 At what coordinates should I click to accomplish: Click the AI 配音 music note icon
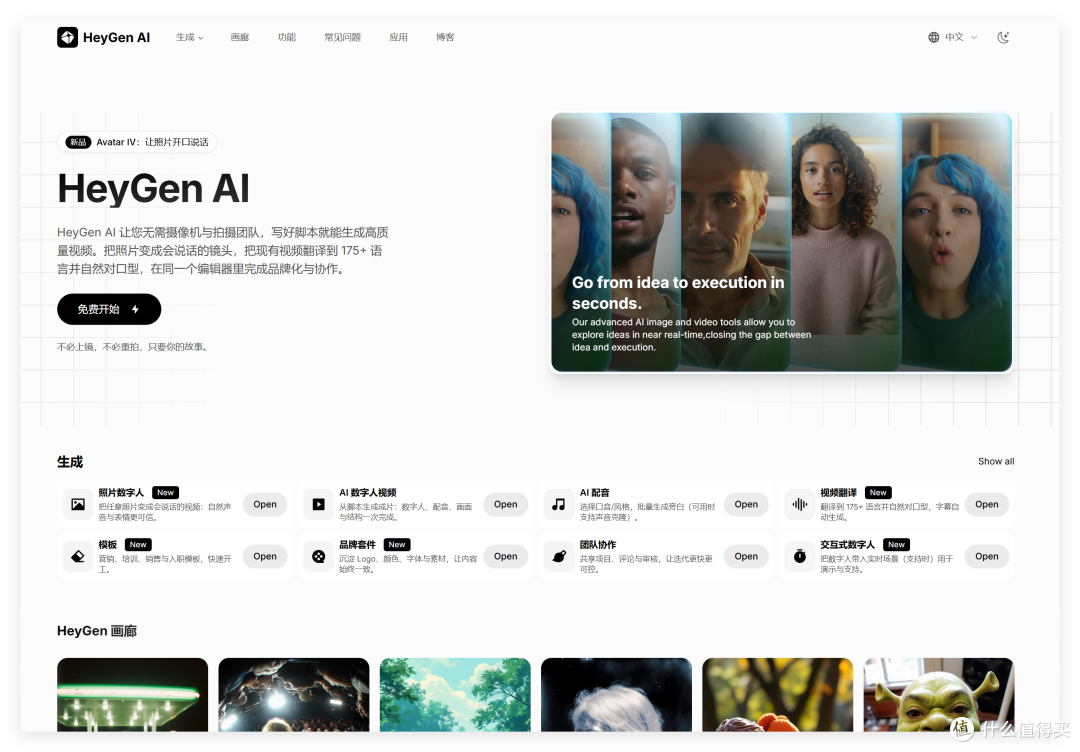pyautogui.click(x=559, y=505)
